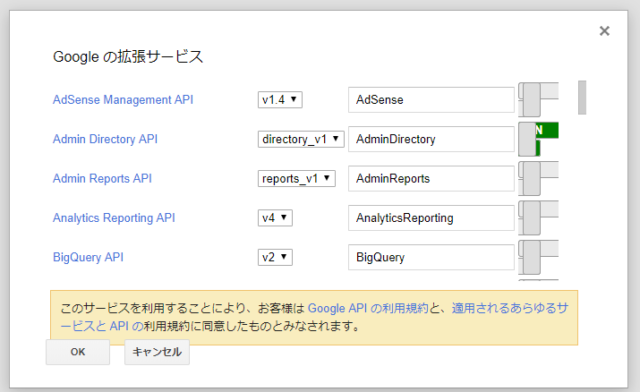640x392 pixels.
Task: Open the Google API の利用規約 link
Action: [368, 308]
